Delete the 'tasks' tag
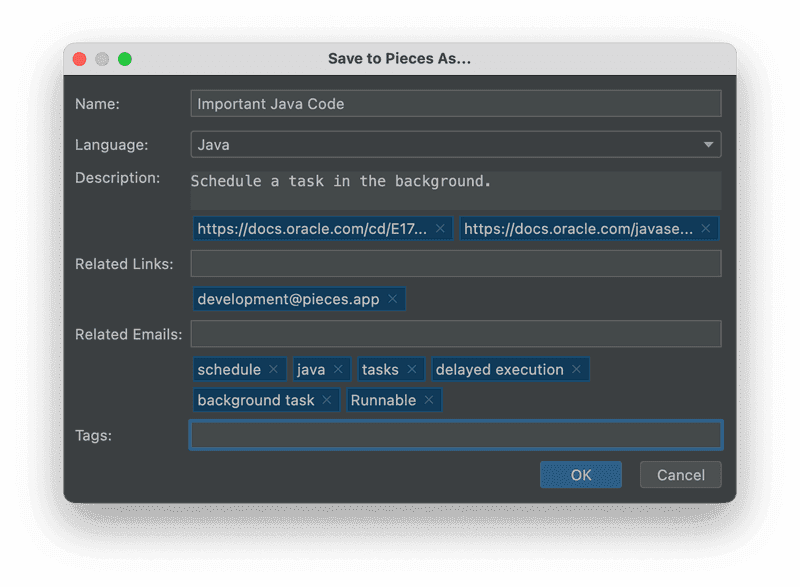 point(412,370)
